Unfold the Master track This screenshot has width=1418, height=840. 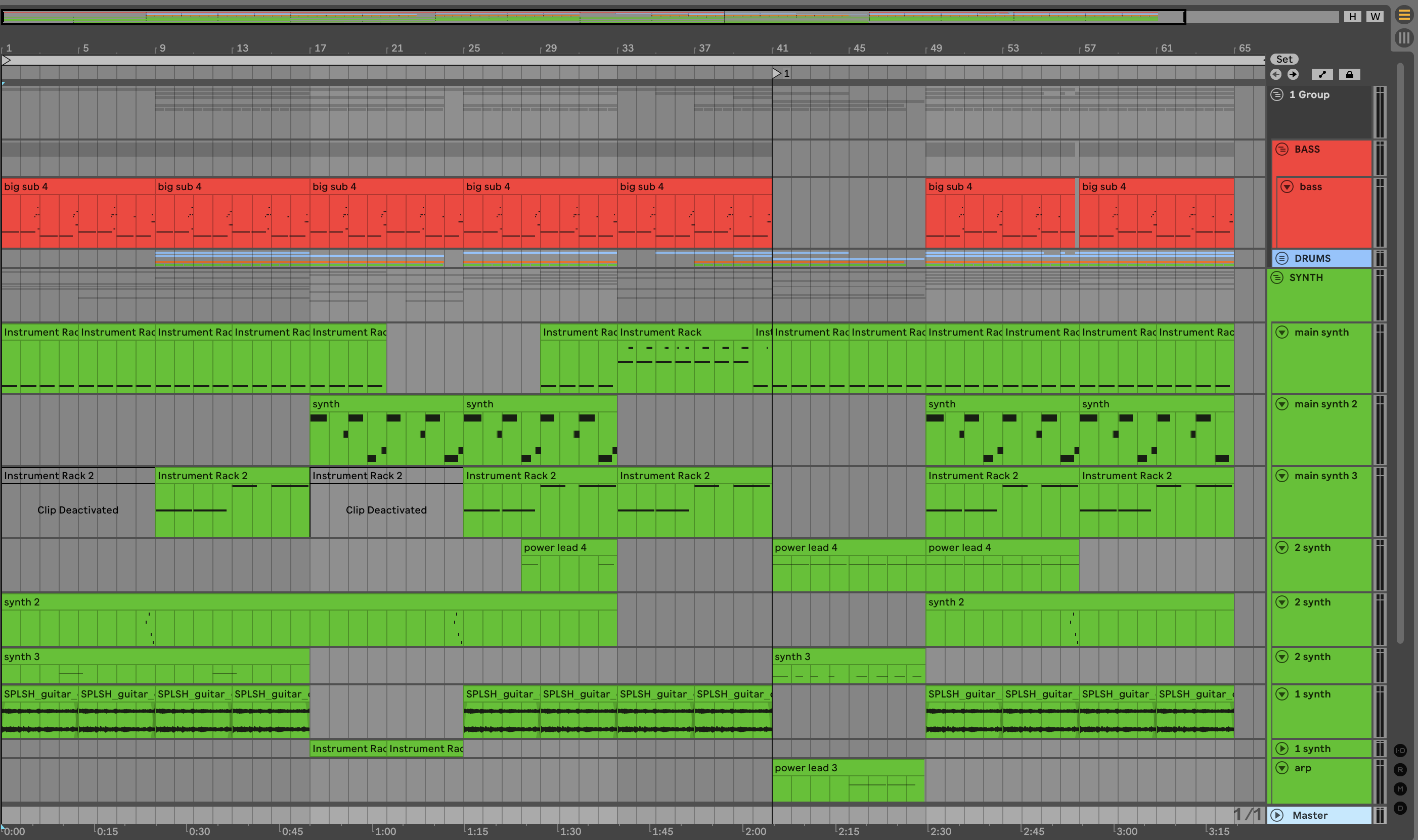click(1277, 815)
